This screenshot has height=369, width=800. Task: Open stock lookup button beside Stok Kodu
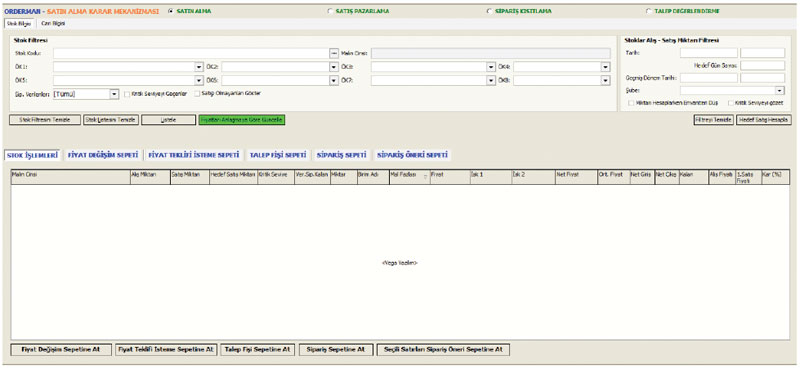pos(334,53)
